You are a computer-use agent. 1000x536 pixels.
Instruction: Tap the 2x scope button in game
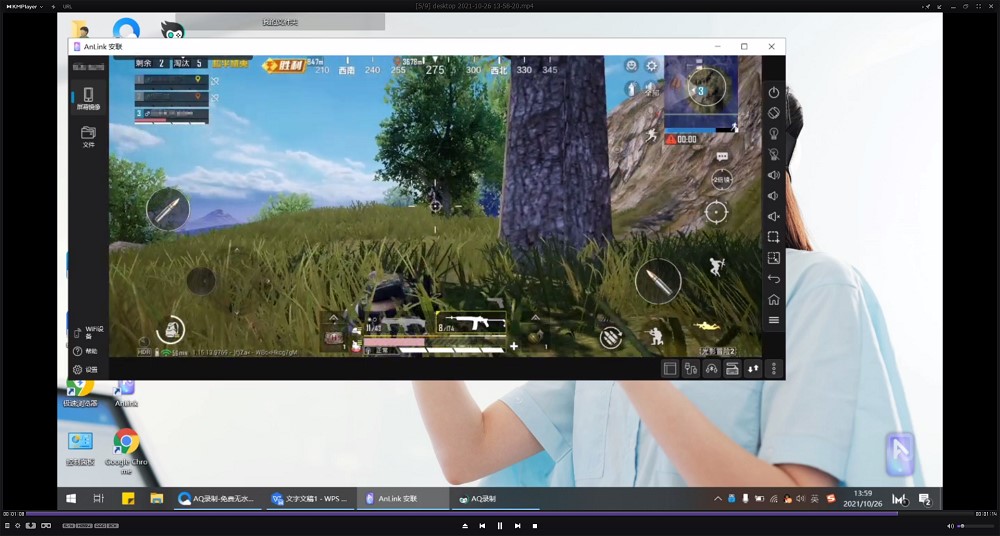pos(721,180)
